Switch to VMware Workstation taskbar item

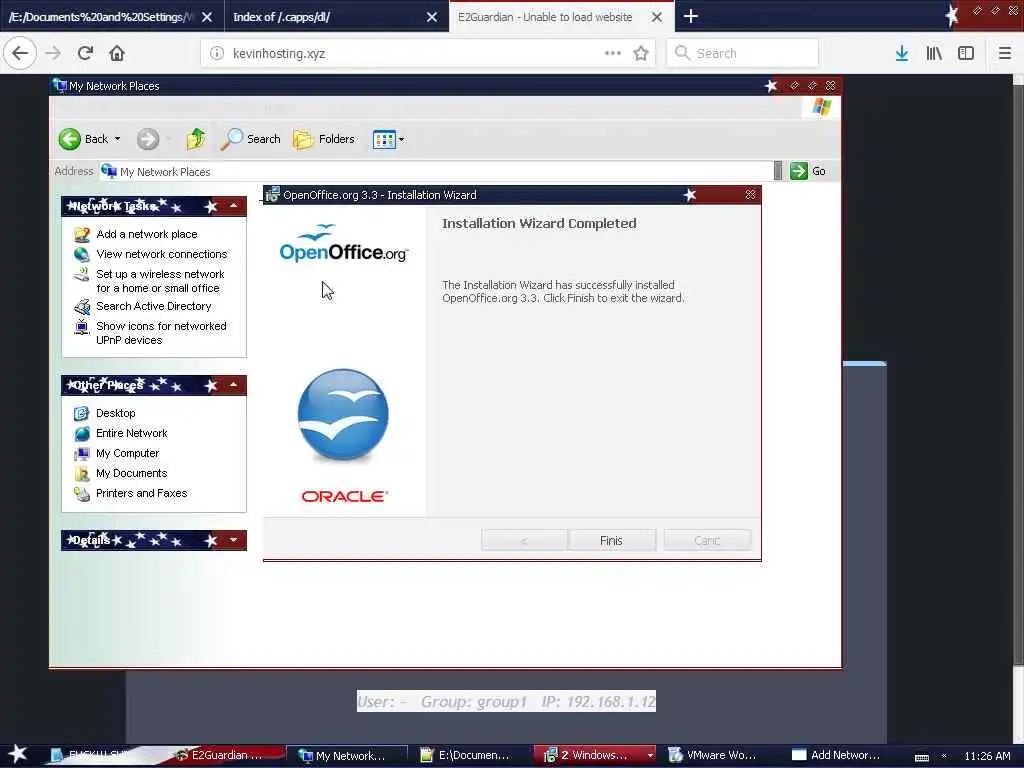coord(718,756)
